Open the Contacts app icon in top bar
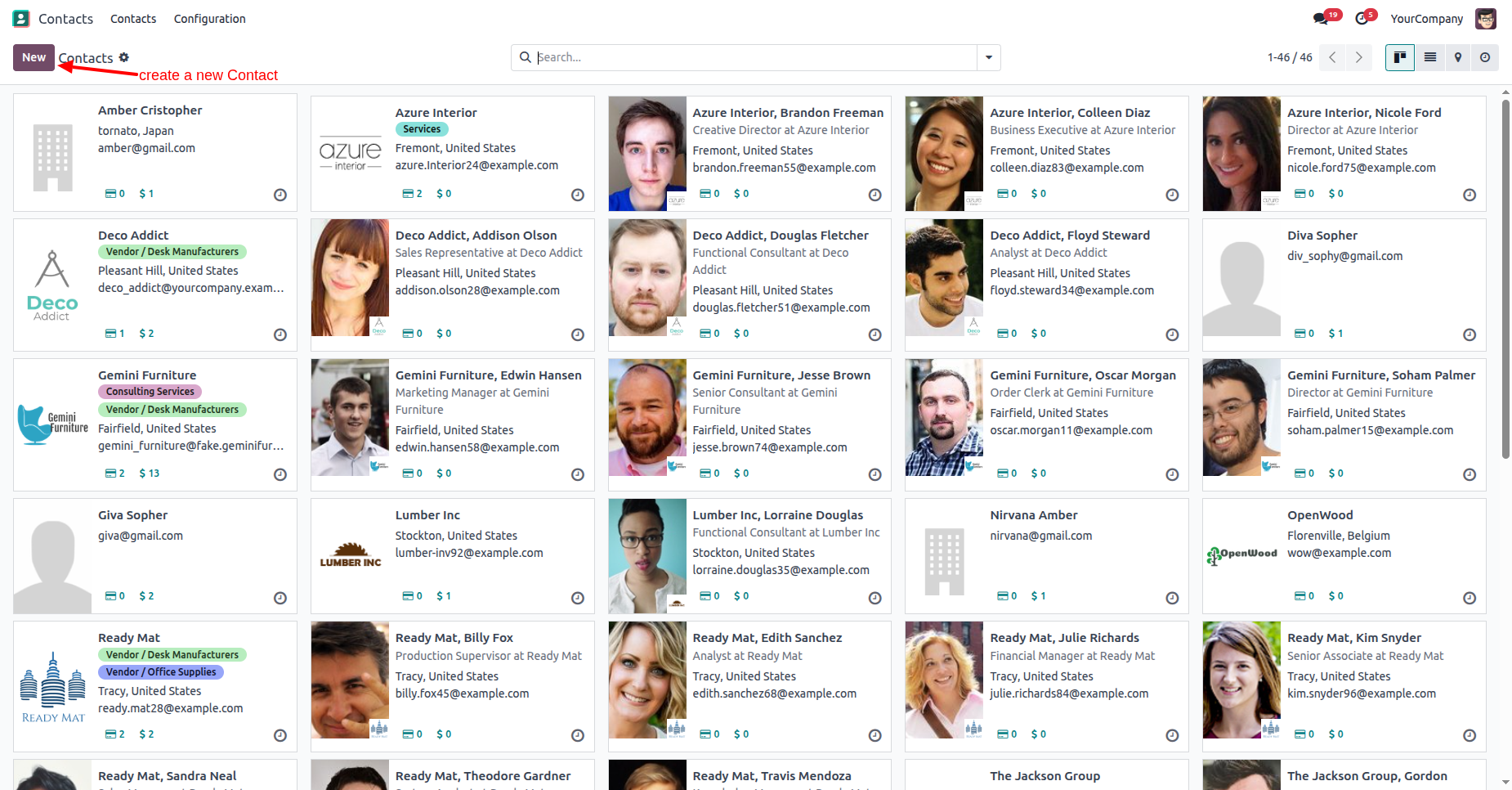The height and width of the screenshot is (790, 1512). 21,18
